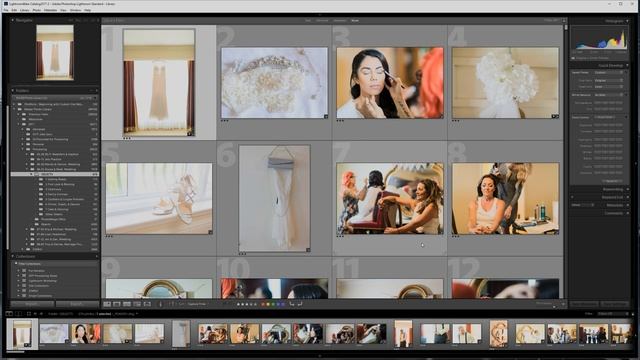Expand the Comments panel
This screenshot has height=360, width=640.
click(x=627, y=213)
